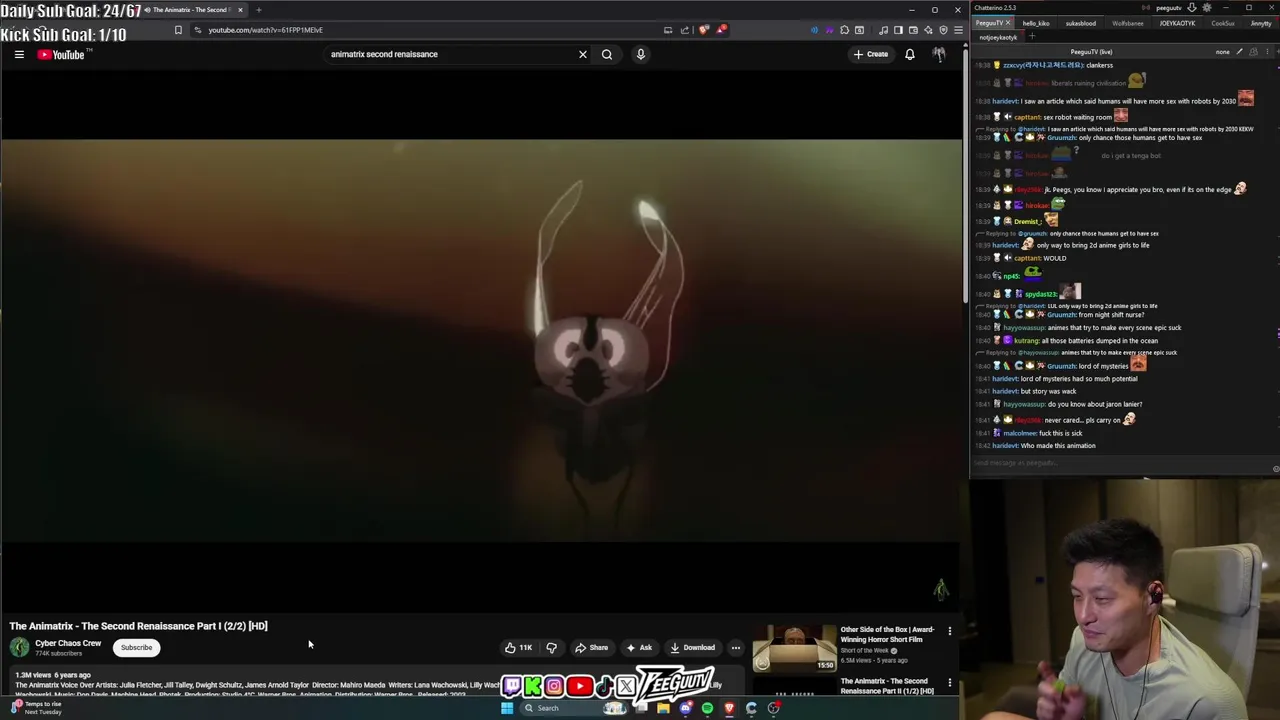1280x720 pixels.
Task: Switch to Wolfsbanee tab in Chatterino
Action: [x=1127, y=23]
